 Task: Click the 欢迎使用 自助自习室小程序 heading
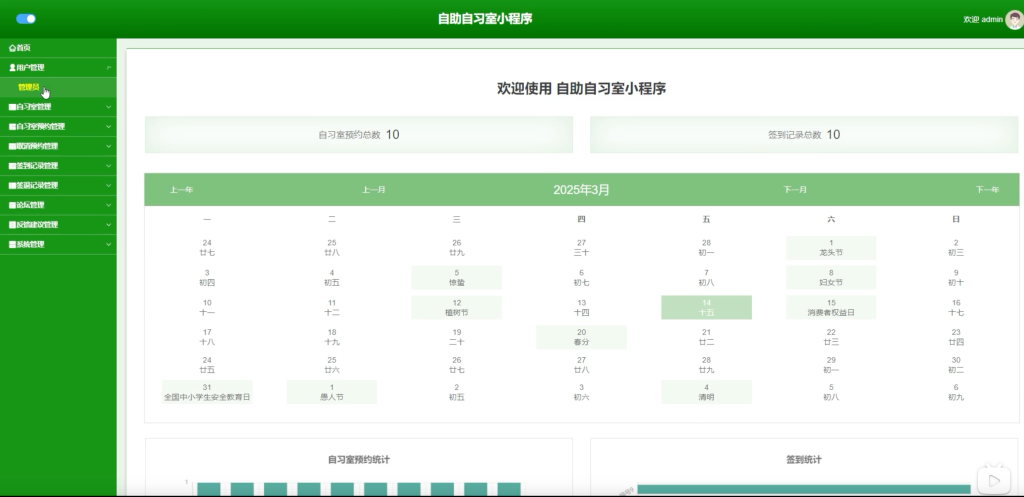click(x=581, y=88)
